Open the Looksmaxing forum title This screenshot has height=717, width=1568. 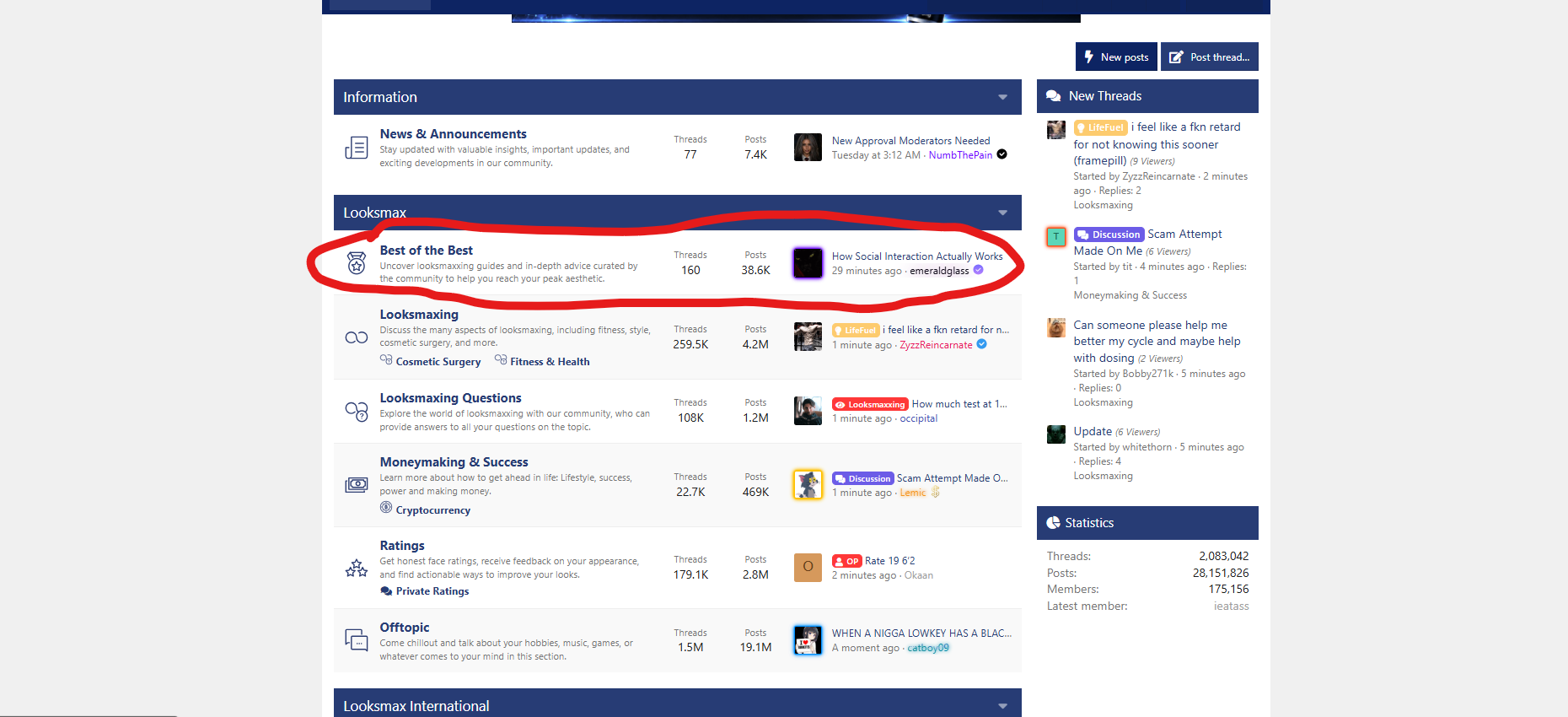coord(419,315)
